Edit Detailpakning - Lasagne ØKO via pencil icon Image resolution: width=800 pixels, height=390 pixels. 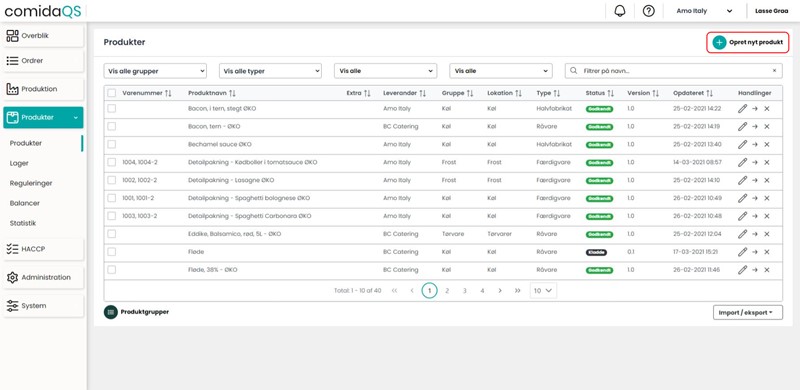(x=742, y=180)
